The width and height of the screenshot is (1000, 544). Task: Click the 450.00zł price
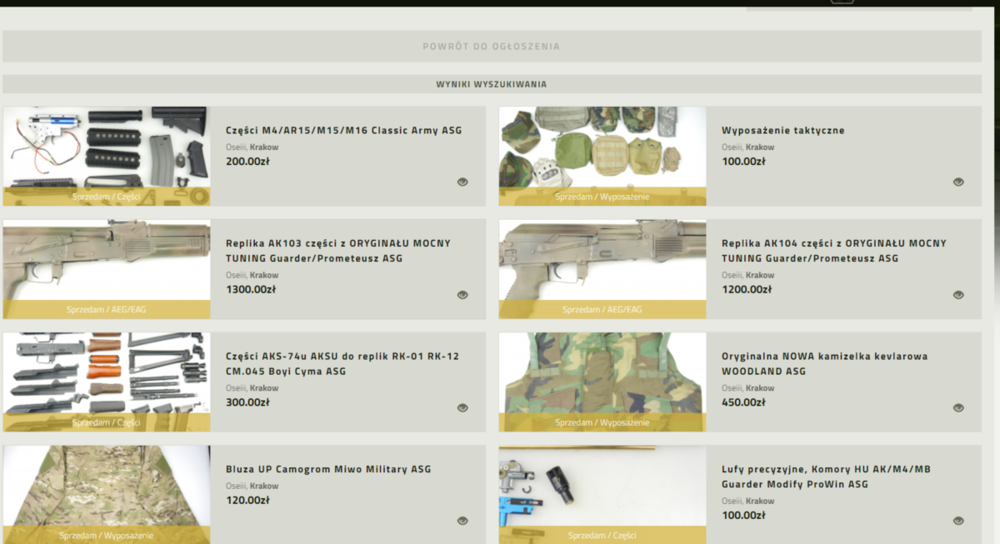click(x=744, y=402)
